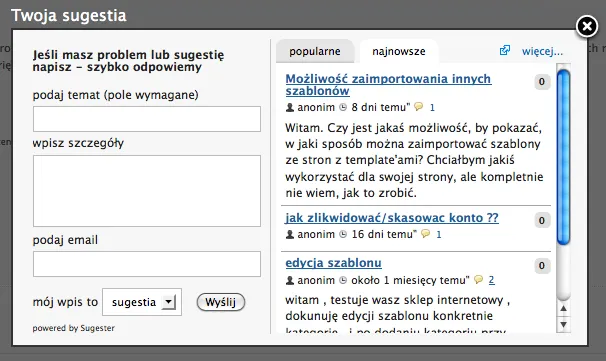Viewport: 606px width, 361px height.
Task: Click the vote count 0 for edycja szablonu
Action: 542,266
